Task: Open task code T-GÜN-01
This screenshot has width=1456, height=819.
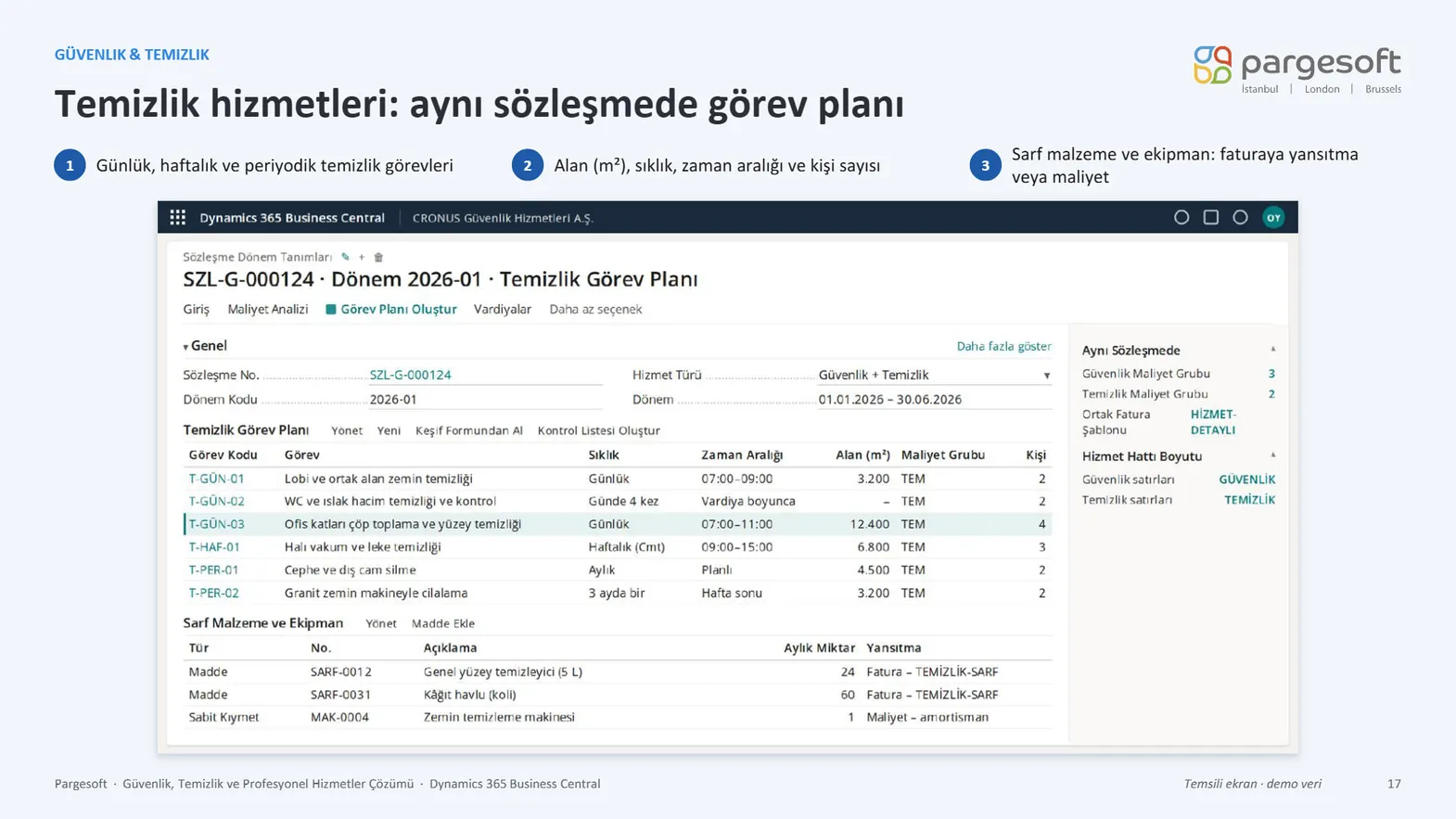Action: tap(216, 479)
